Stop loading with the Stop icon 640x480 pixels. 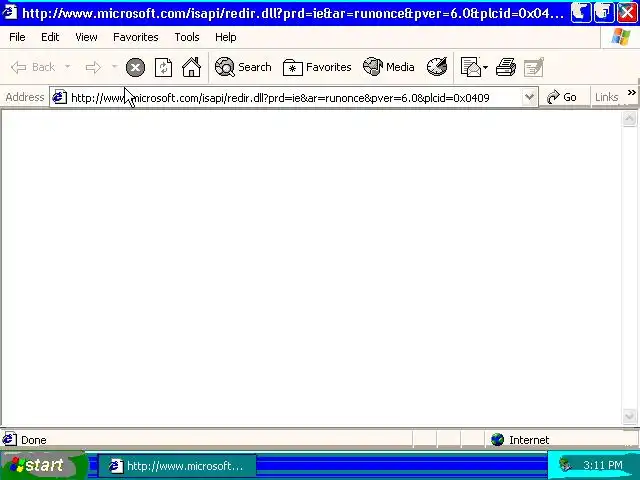135,67
